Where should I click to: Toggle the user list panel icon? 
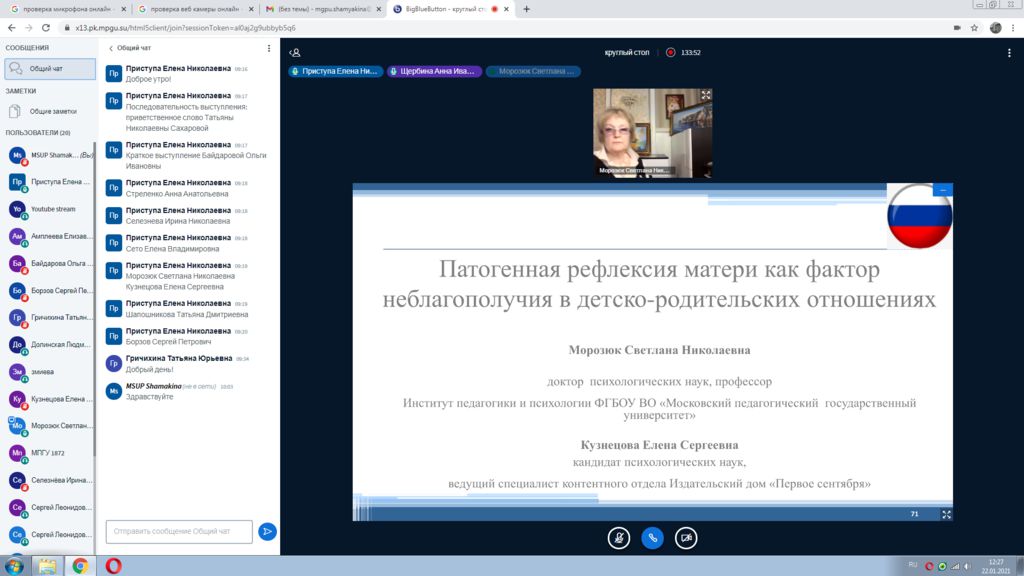coord(295,52)
